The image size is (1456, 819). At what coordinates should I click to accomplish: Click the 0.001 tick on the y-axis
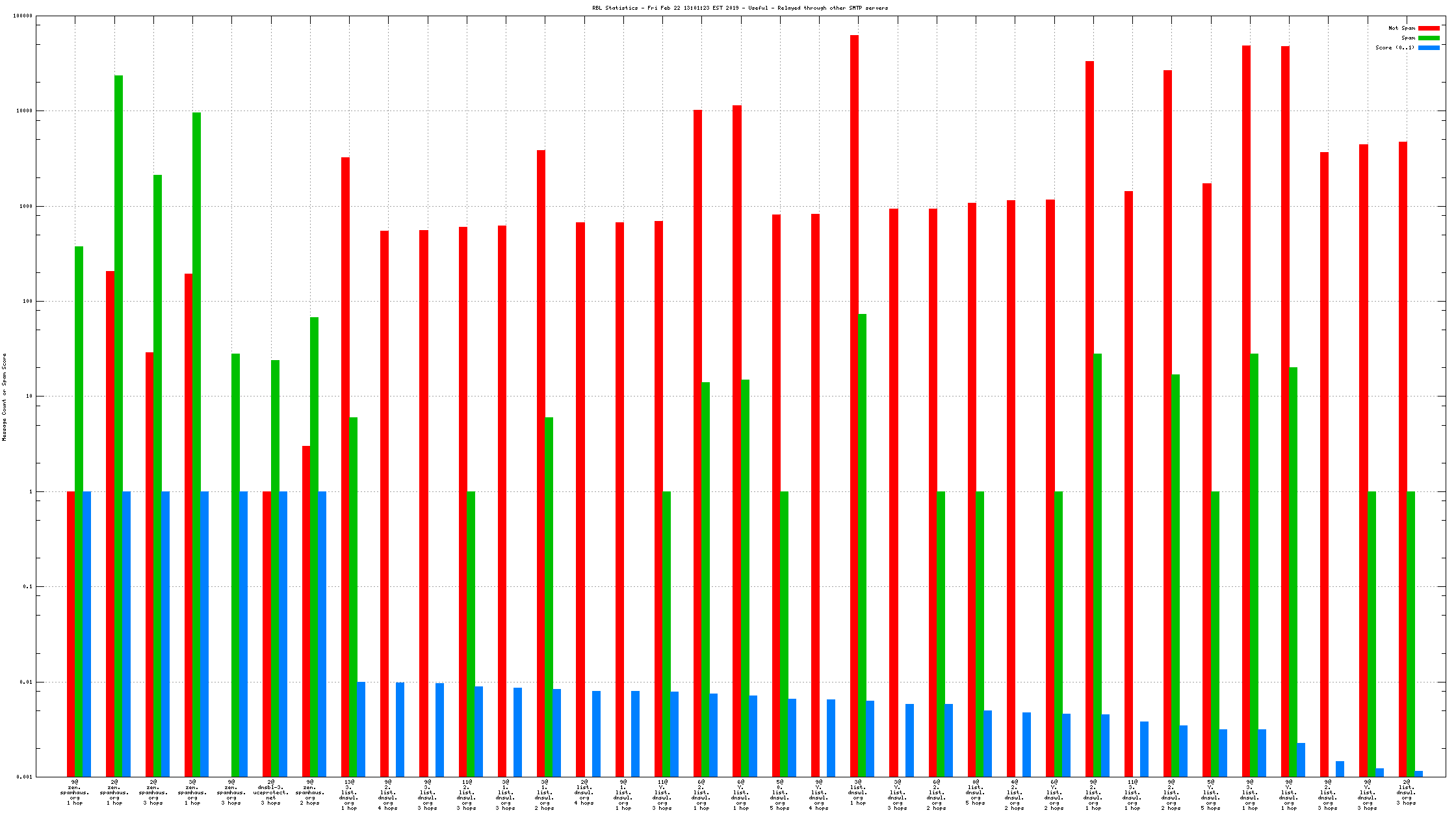coord(24,777)
